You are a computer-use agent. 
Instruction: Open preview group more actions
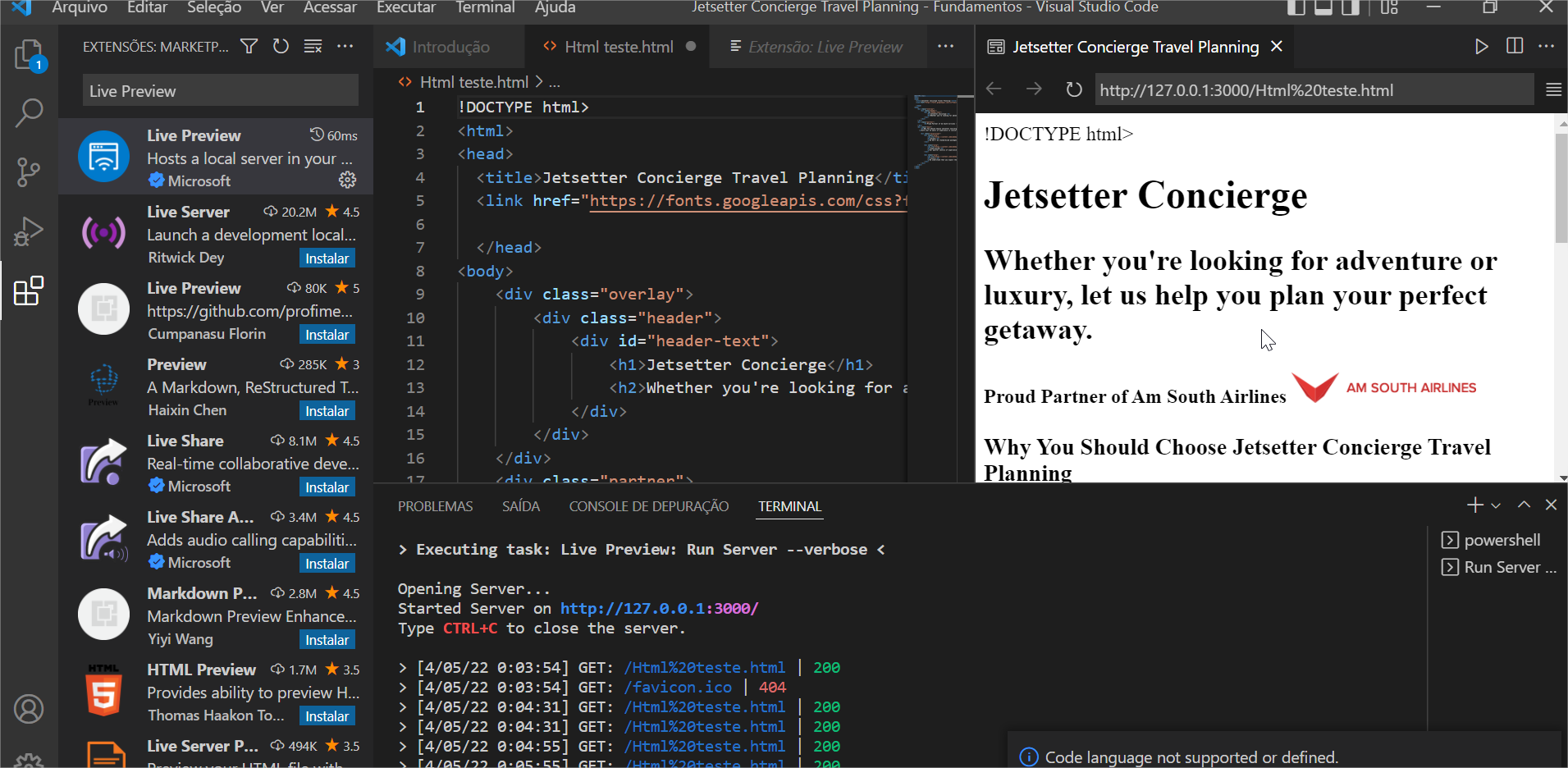click(x=1547, y=47)
